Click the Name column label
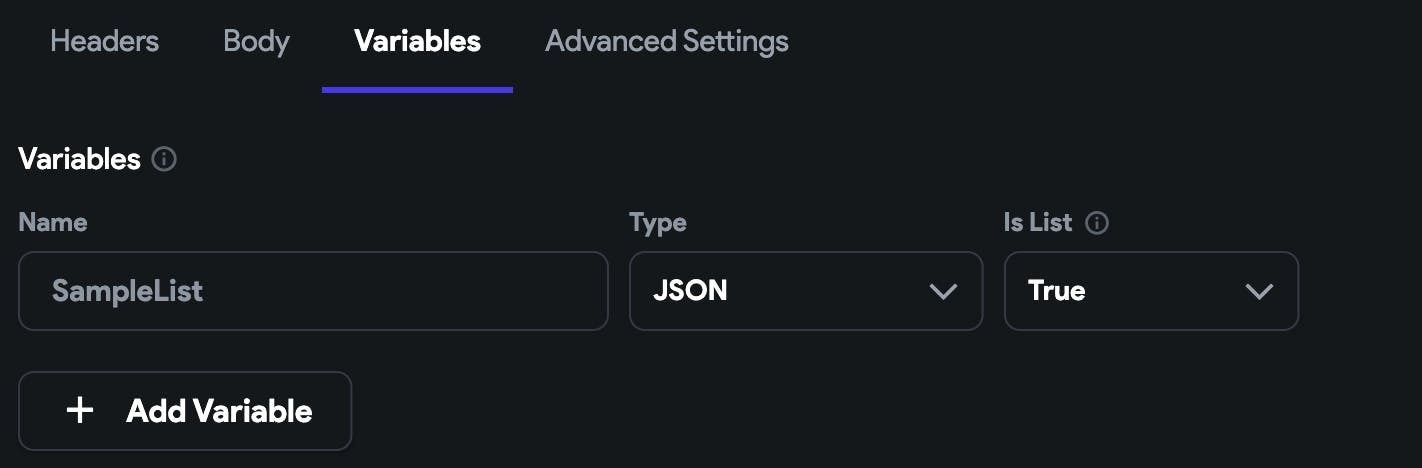The image size is (1422, 468). pyautogui.click(x=52, y=222)
